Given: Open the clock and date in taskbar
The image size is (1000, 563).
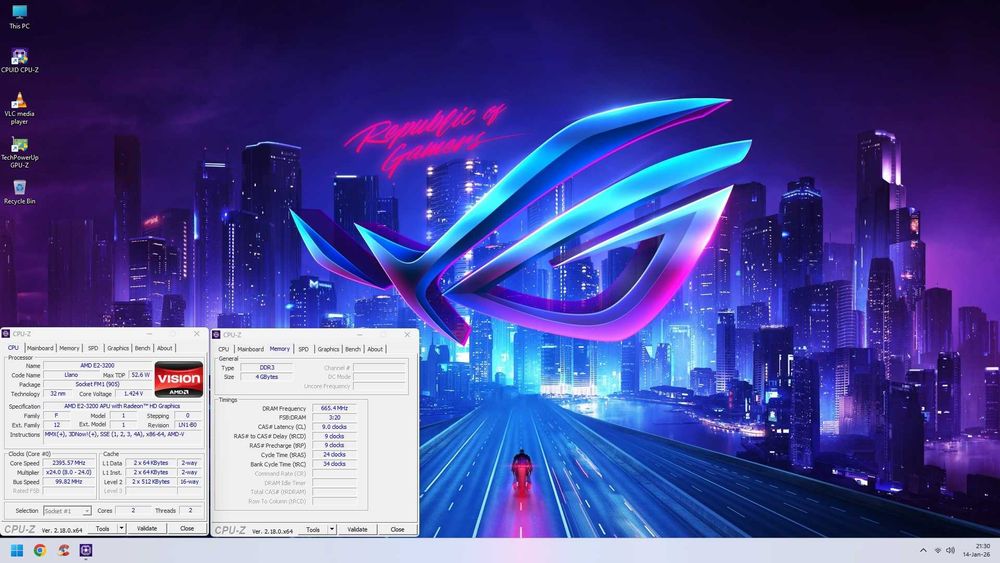Looking at the screenshot, I should (977, 550).
